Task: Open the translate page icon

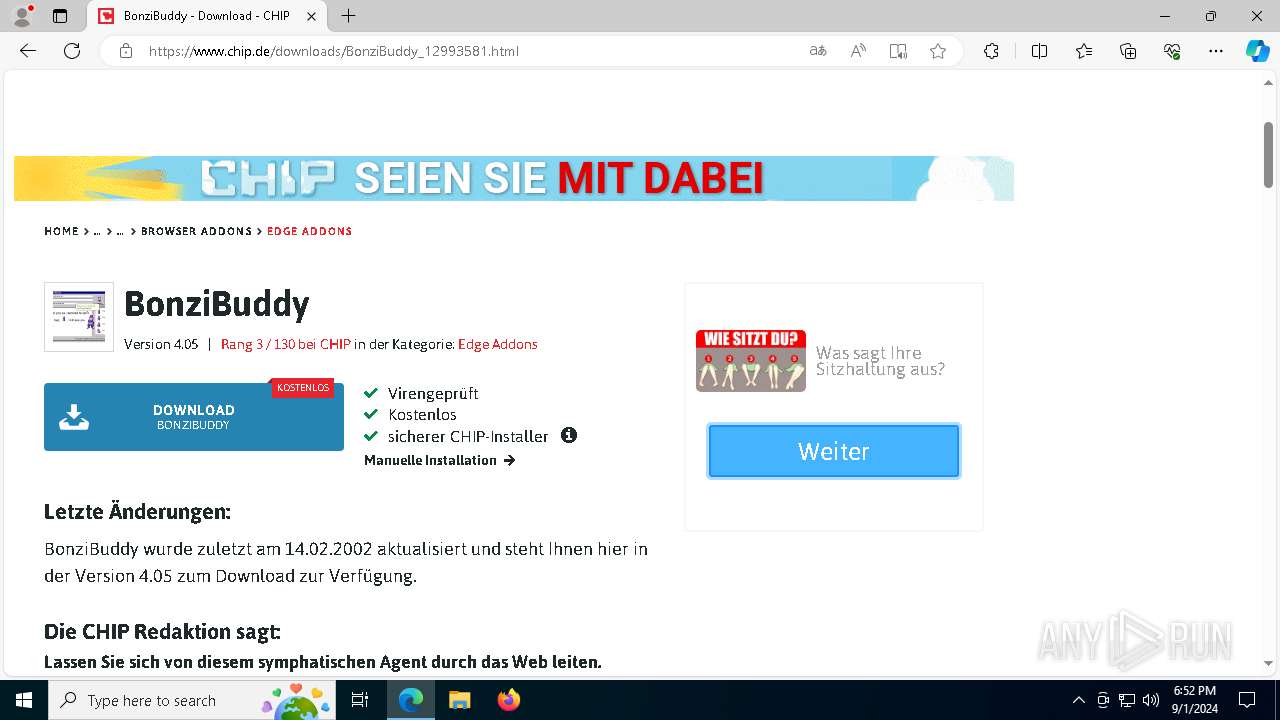Action: [x=818, y=51]
